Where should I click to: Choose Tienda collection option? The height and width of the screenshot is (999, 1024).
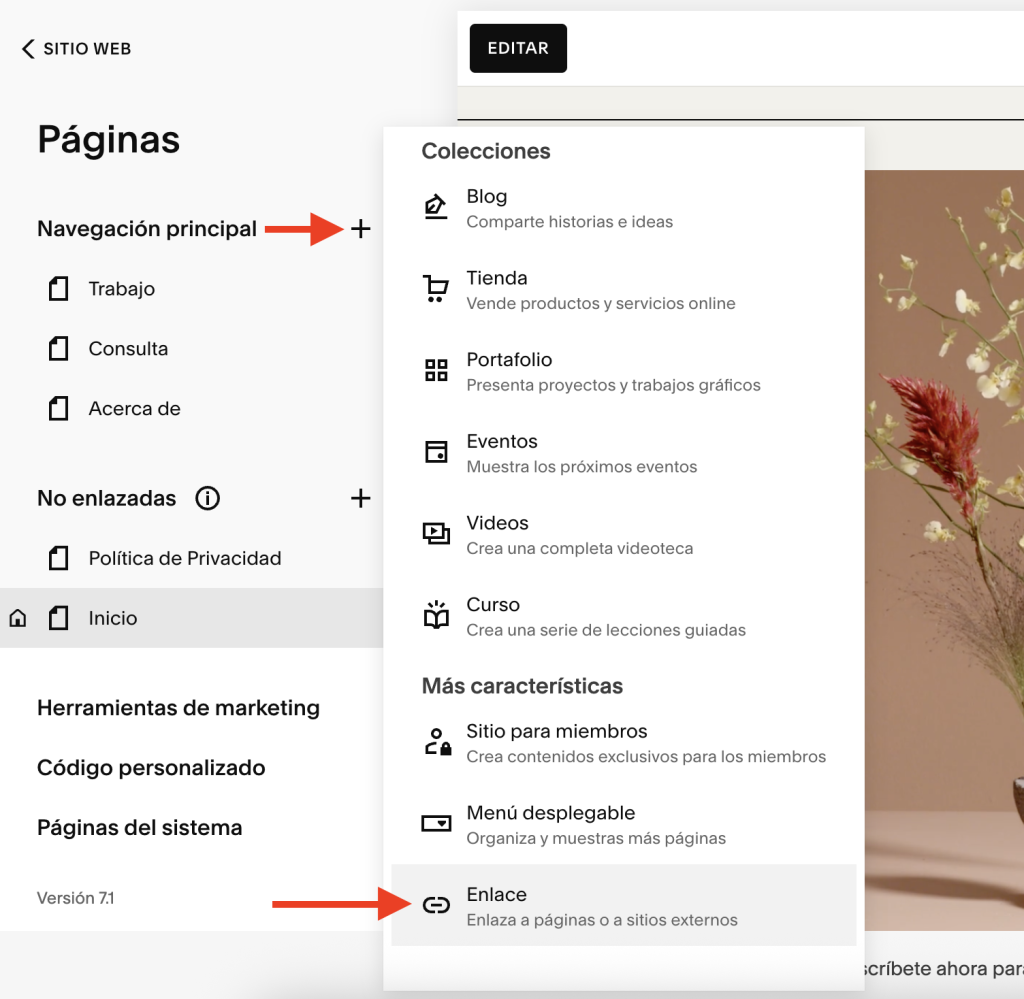[623, 291]
